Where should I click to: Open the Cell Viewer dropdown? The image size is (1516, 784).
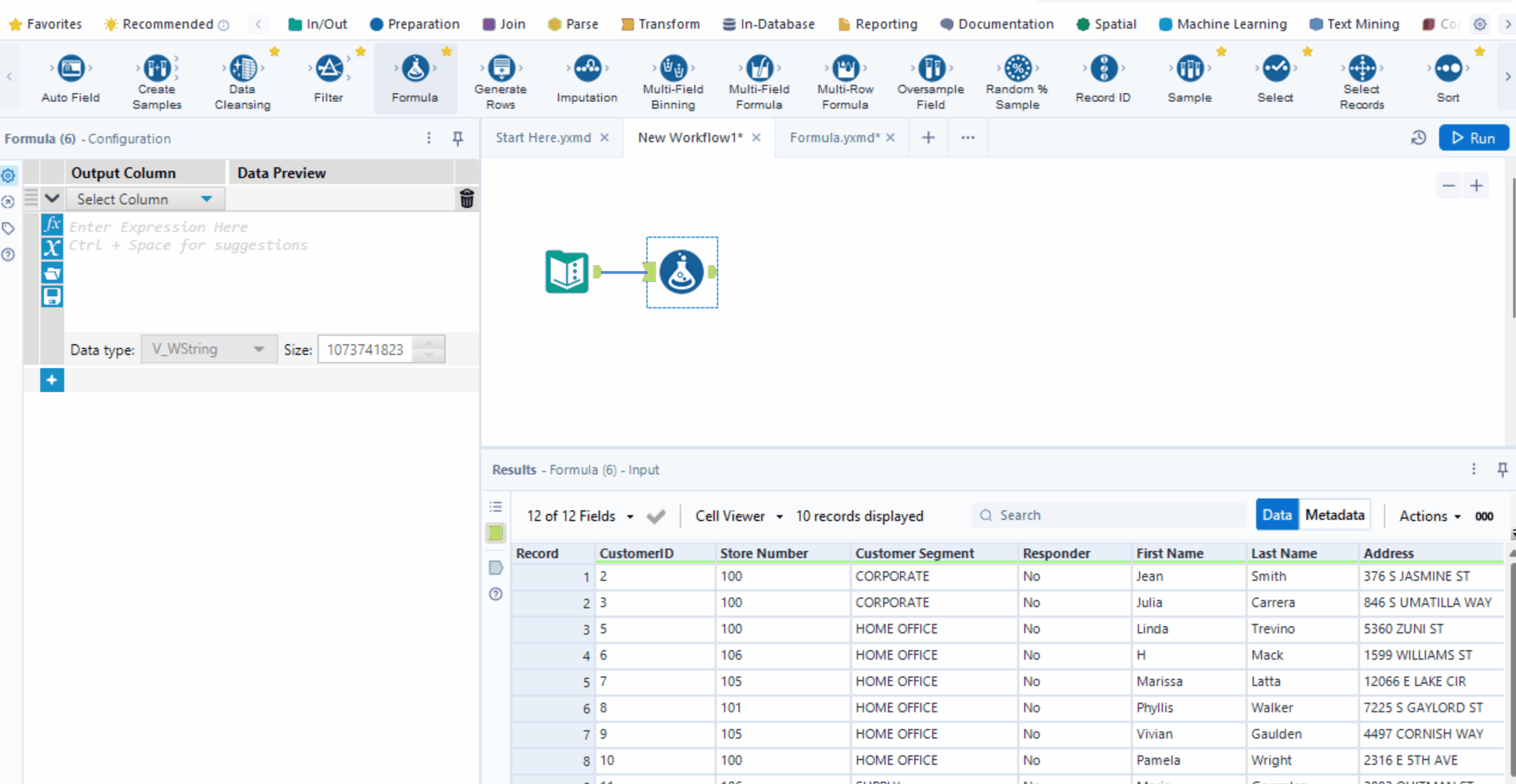[738, 516]
